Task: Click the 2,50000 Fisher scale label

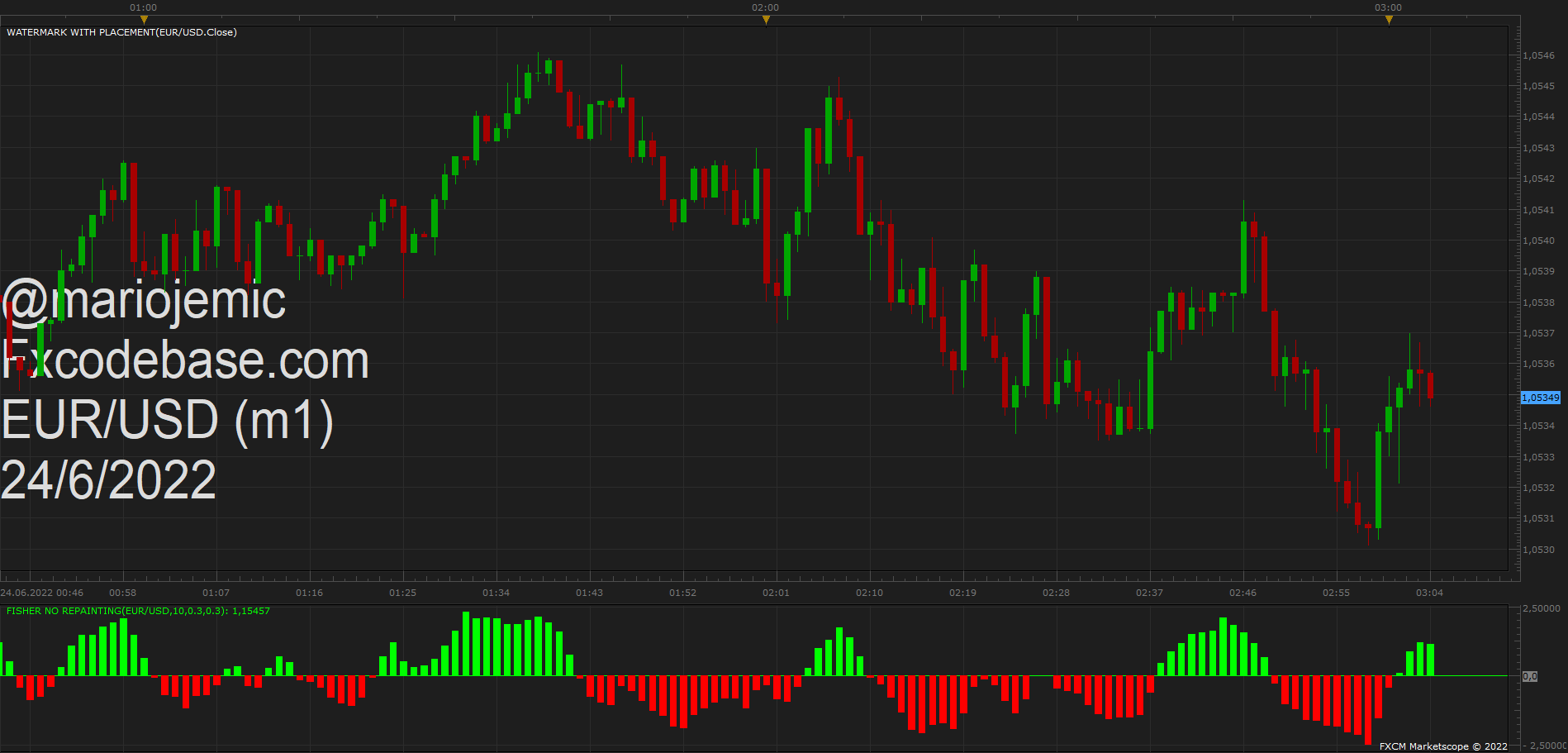Action: (1542, 608)
